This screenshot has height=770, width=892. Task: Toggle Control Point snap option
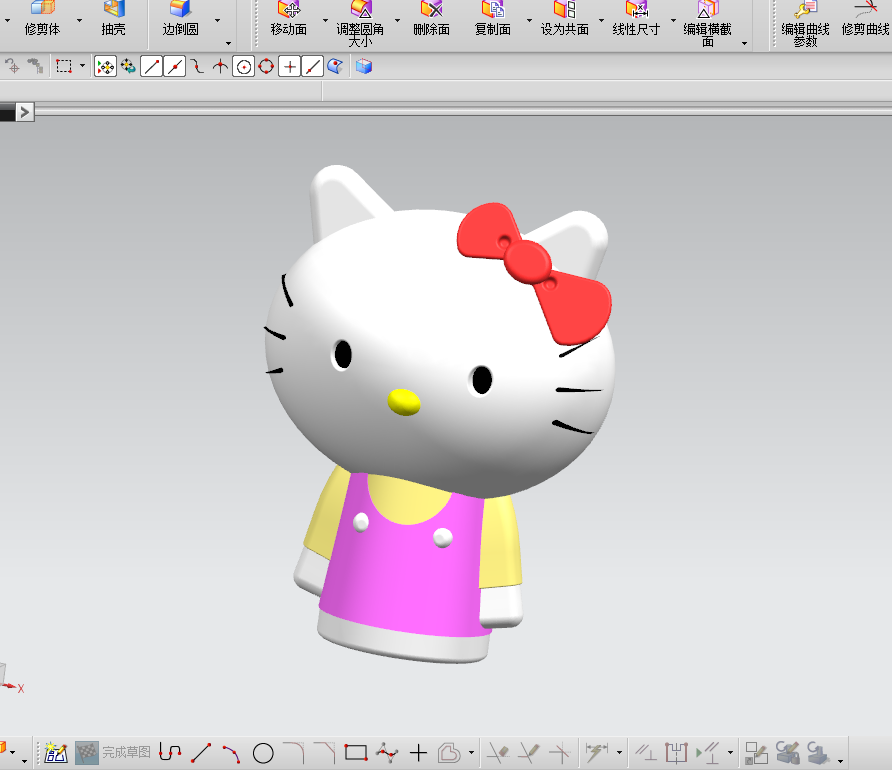pos(197,67)
